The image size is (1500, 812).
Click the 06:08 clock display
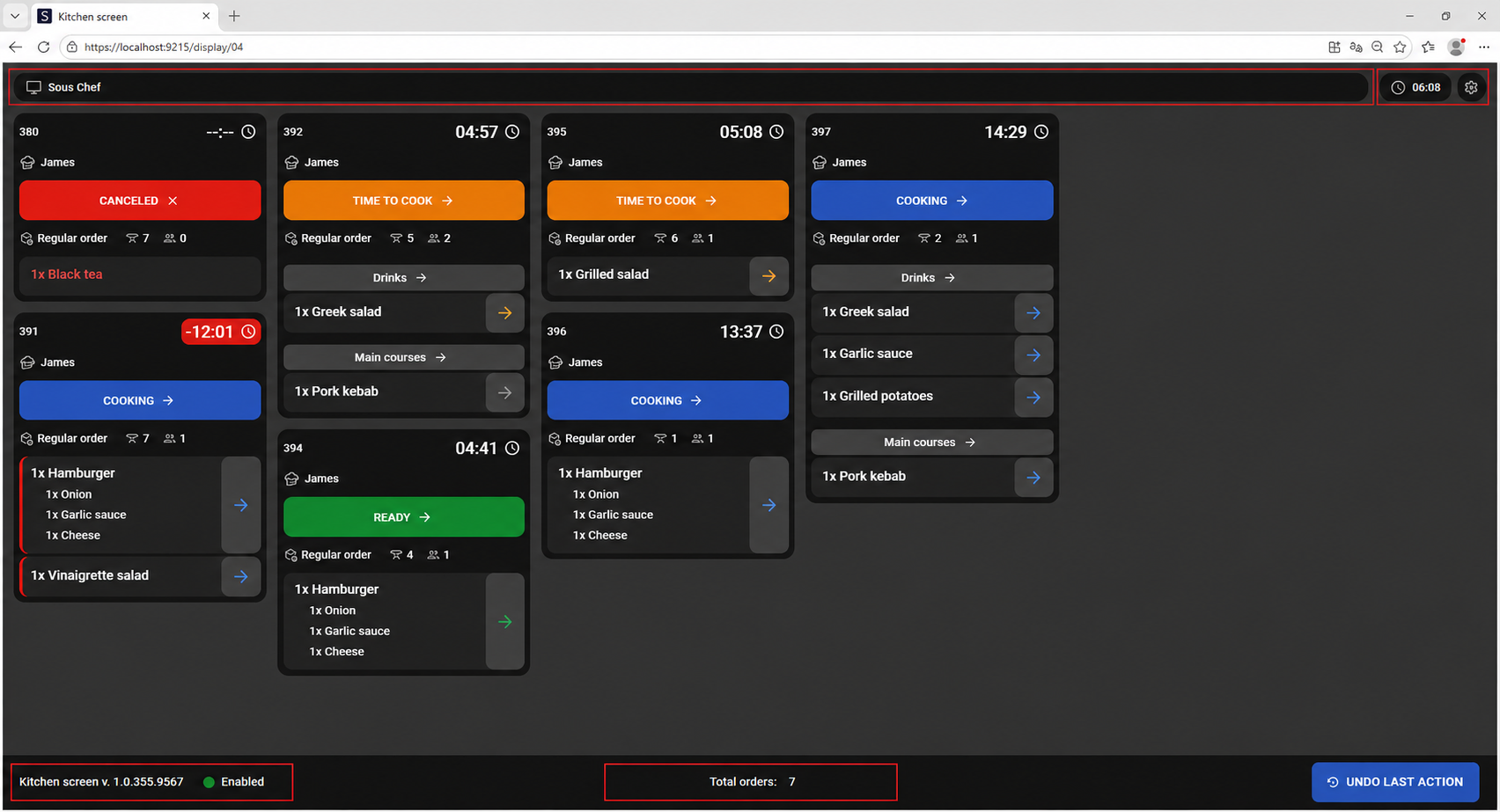click(1415, 87)
